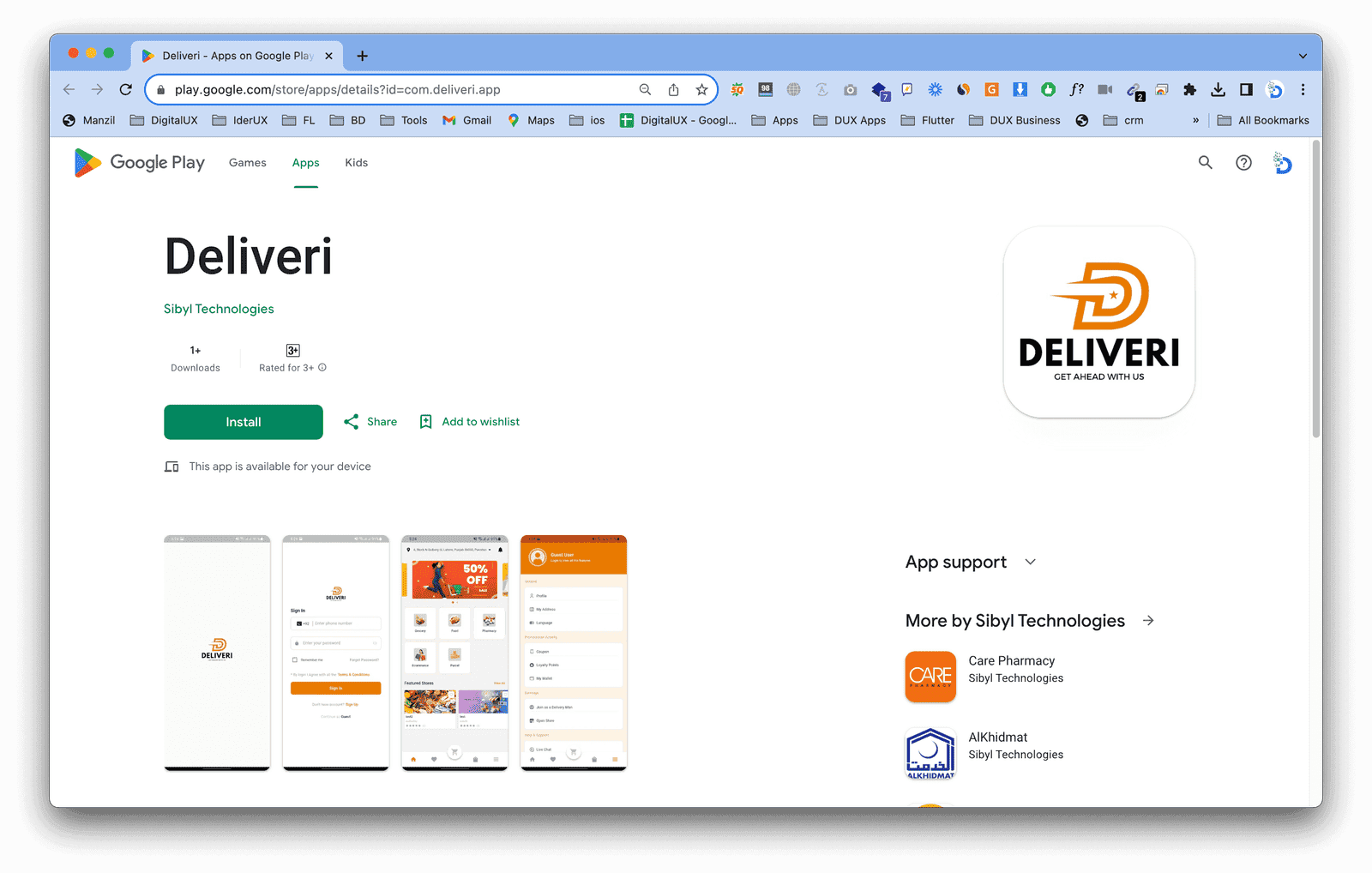The image size is (1372, 873).
Task: Close the Deliveri browser tab
Action: point(328,56)
